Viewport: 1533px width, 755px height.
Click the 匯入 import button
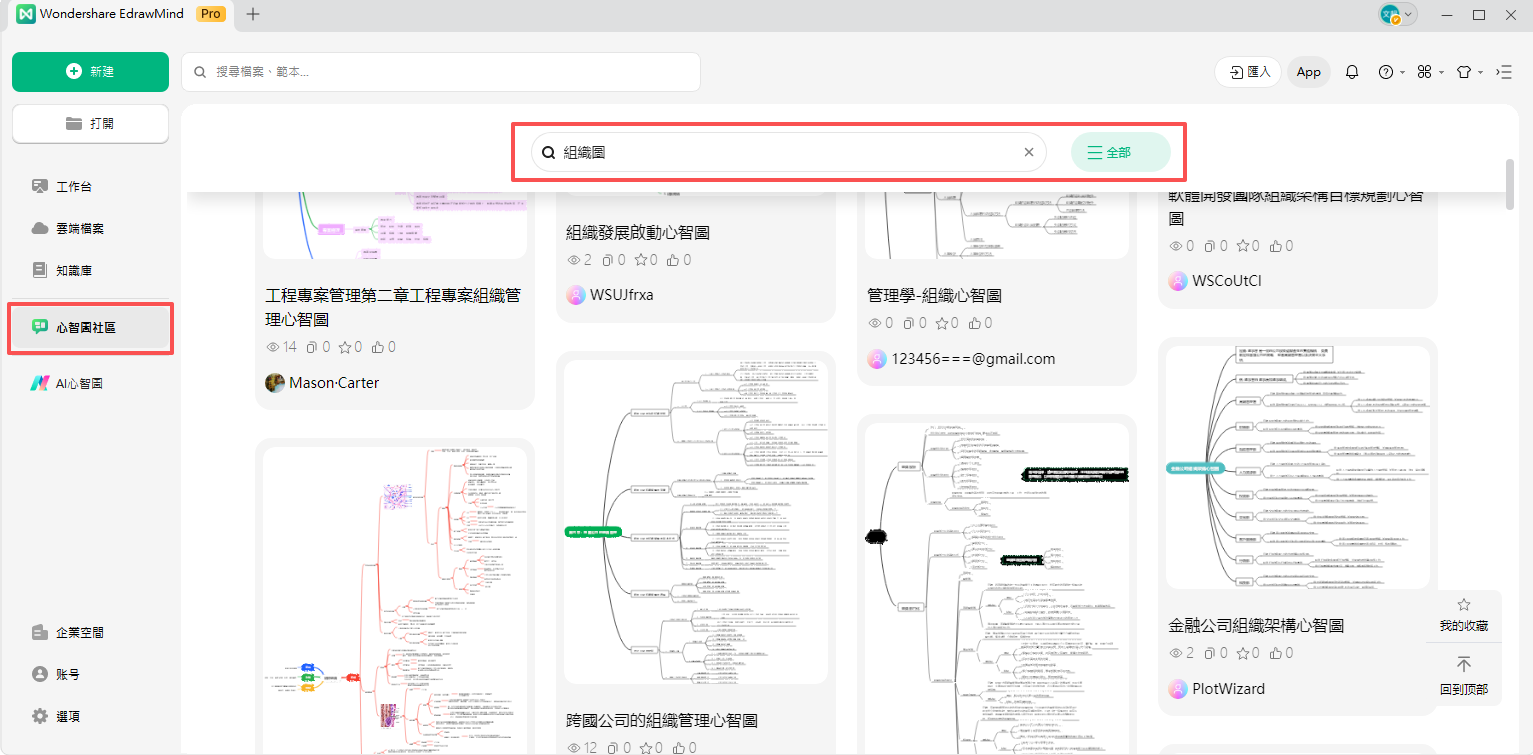click(1248, 72)
